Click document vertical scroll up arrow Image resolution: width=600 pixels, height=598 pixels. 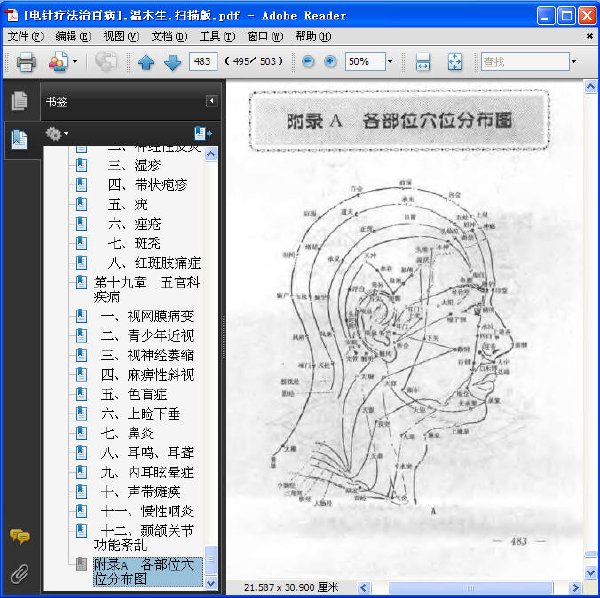(x=591, y=87)
